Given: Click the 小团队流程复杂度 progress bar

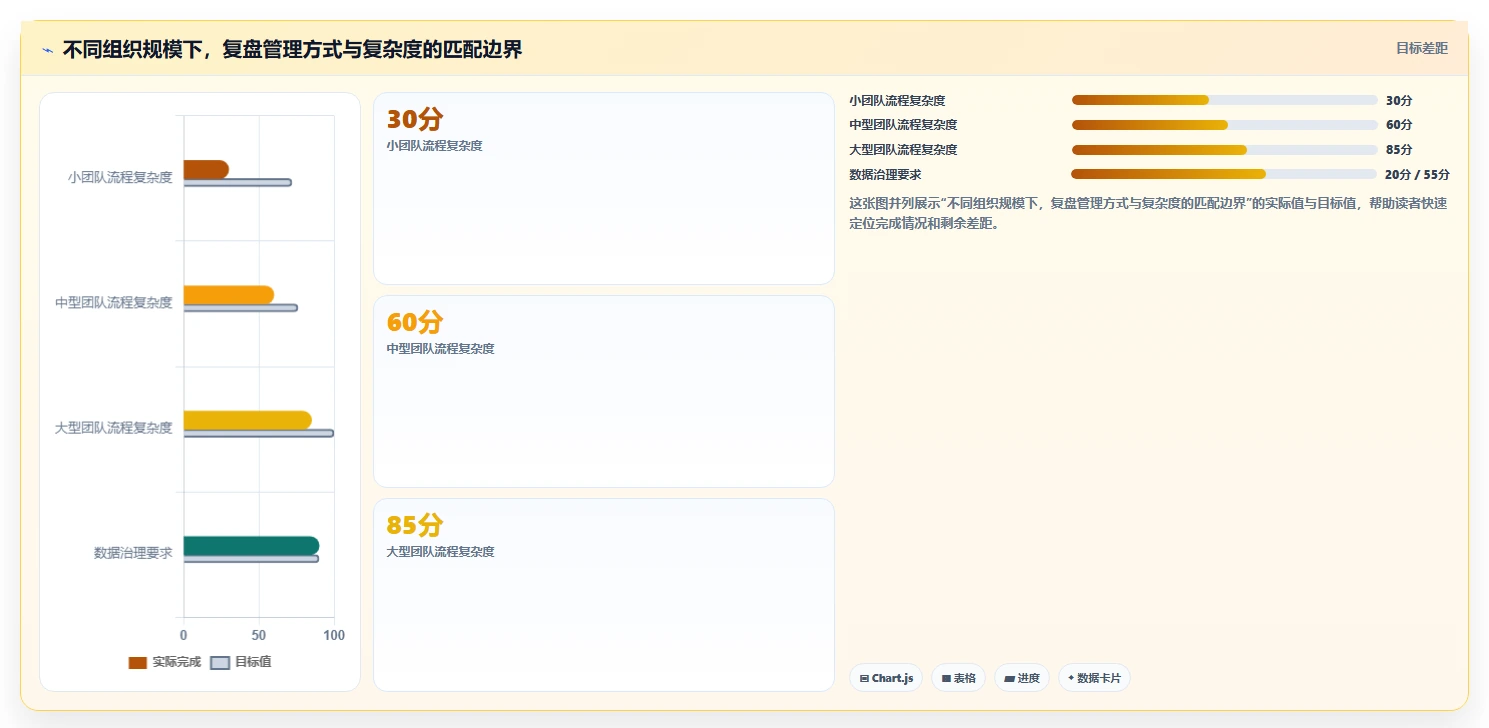Looking at the screenshot, I should [x=1225, y=100].
